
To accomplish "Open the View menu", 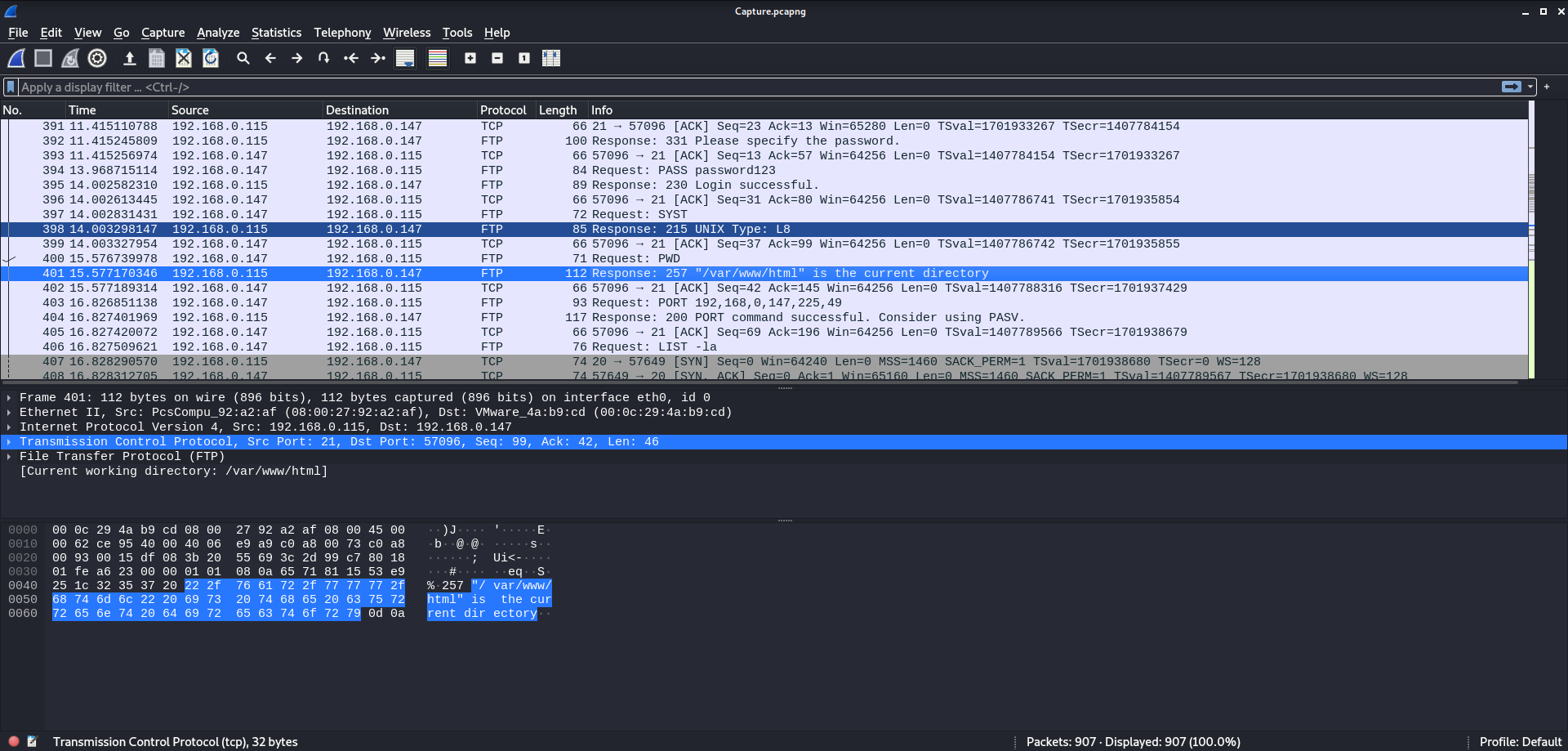I will (x=88, y=33).
